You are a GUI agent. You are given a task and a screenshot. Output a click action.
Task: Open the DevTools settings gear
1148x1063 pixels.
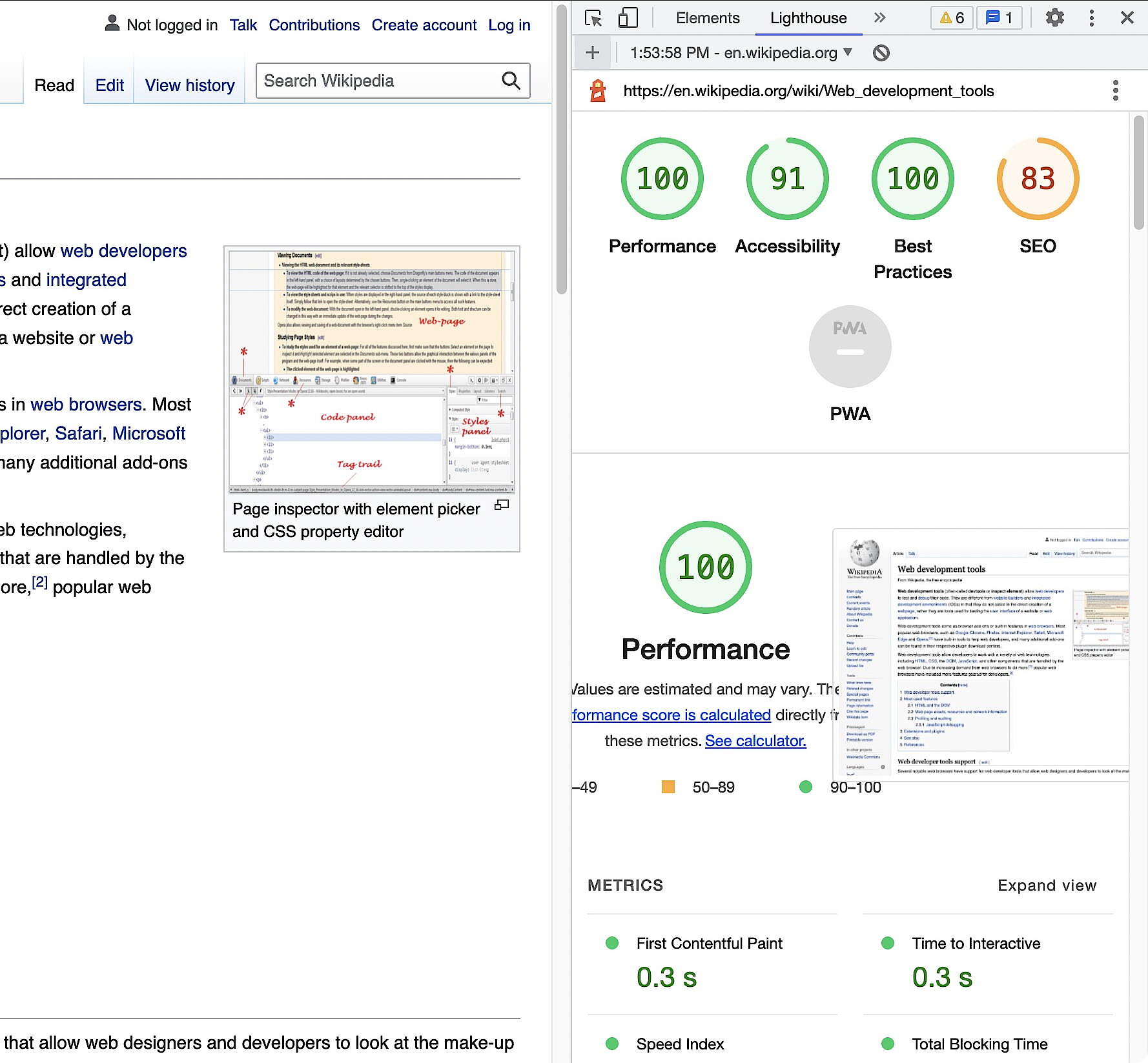1054,17
